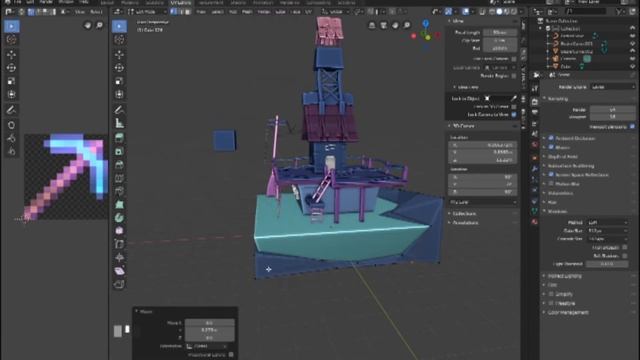
Task: Open the Select menu in viewport header
Action: point(217,12)
